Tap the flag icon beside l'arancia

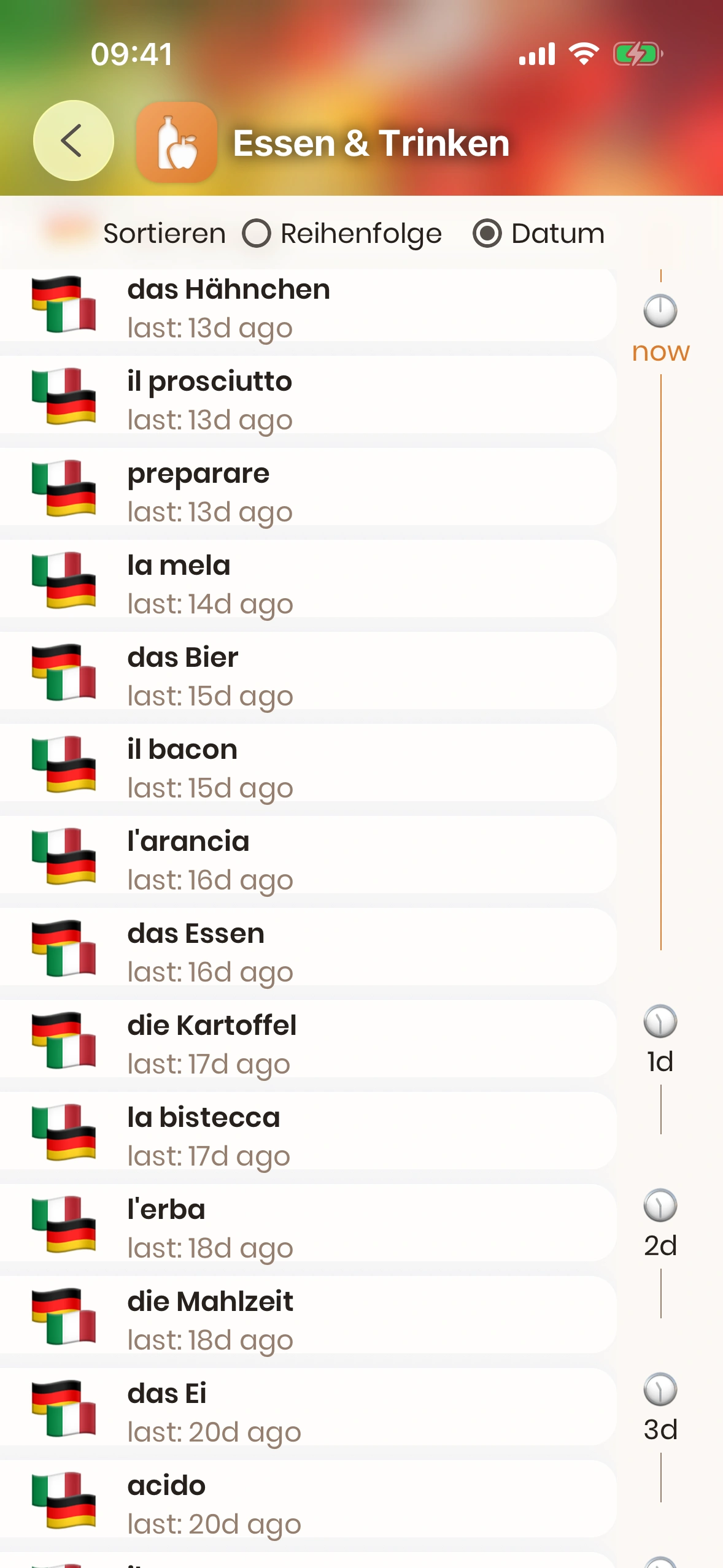[64, 856]
